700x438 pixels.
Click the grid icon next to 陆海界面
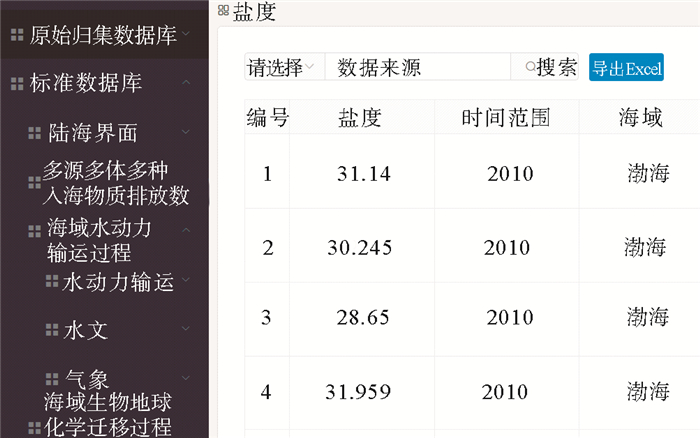(34, 132)
